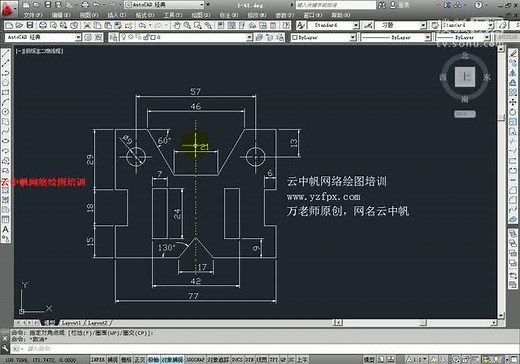
Task: Open the 工具(T) menu
Action: (x=173, y=15)
